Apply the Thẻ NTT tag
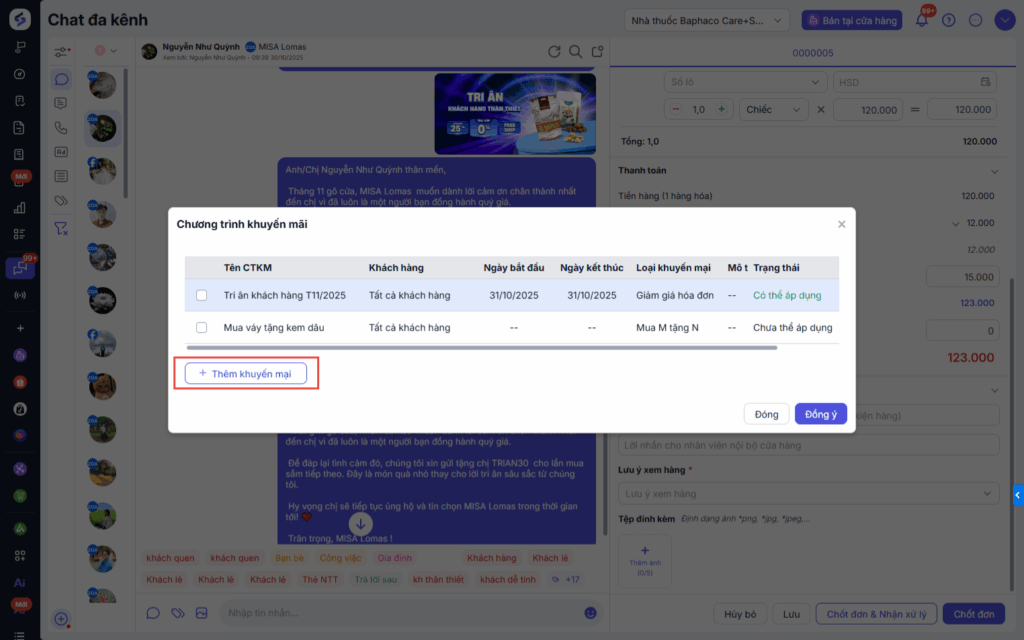 (x=320, y=579)
